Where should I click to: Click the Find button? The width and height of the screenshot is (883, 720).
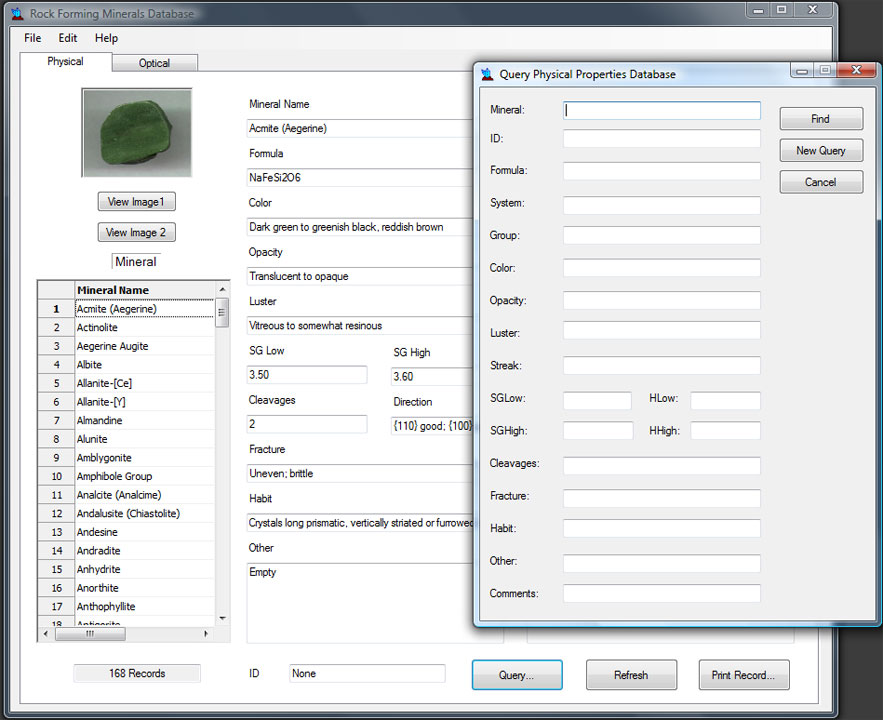[x=820, y=119]
